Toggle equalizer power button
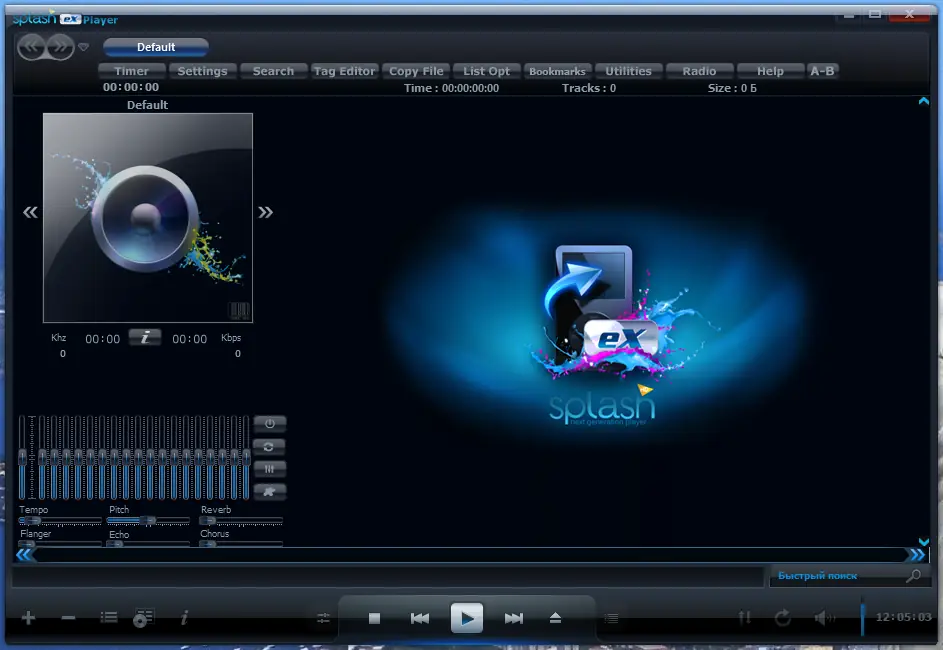943x650 pixels. click(x=269, y=423)
